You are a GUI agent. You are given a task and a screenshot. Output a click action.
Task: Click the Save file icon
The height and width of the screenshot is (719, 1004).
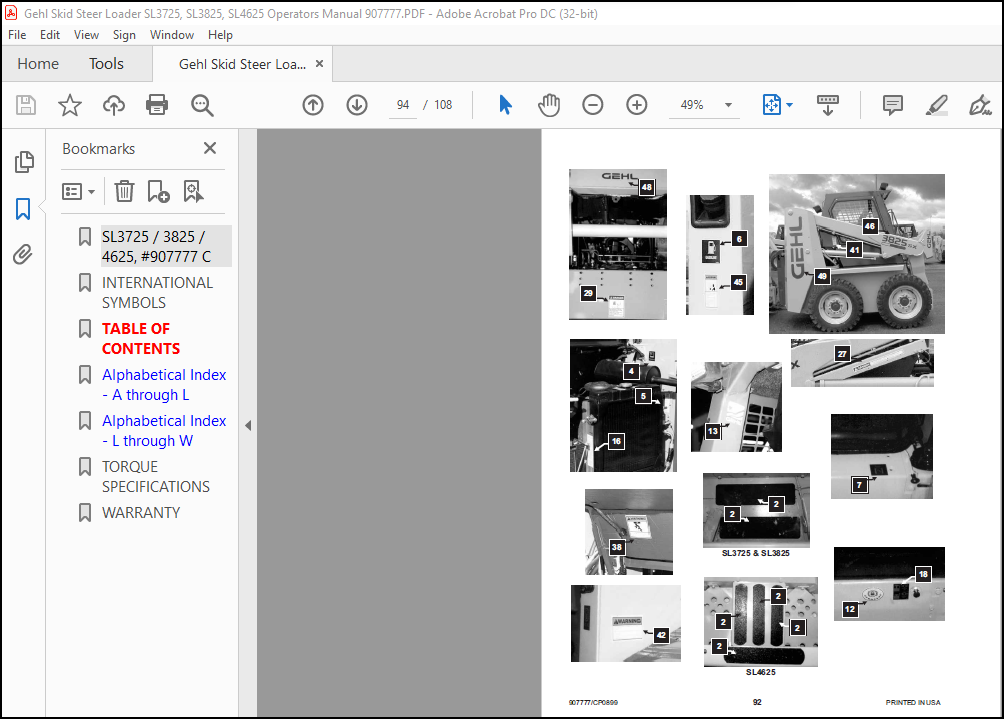click(x=26, y=105)
